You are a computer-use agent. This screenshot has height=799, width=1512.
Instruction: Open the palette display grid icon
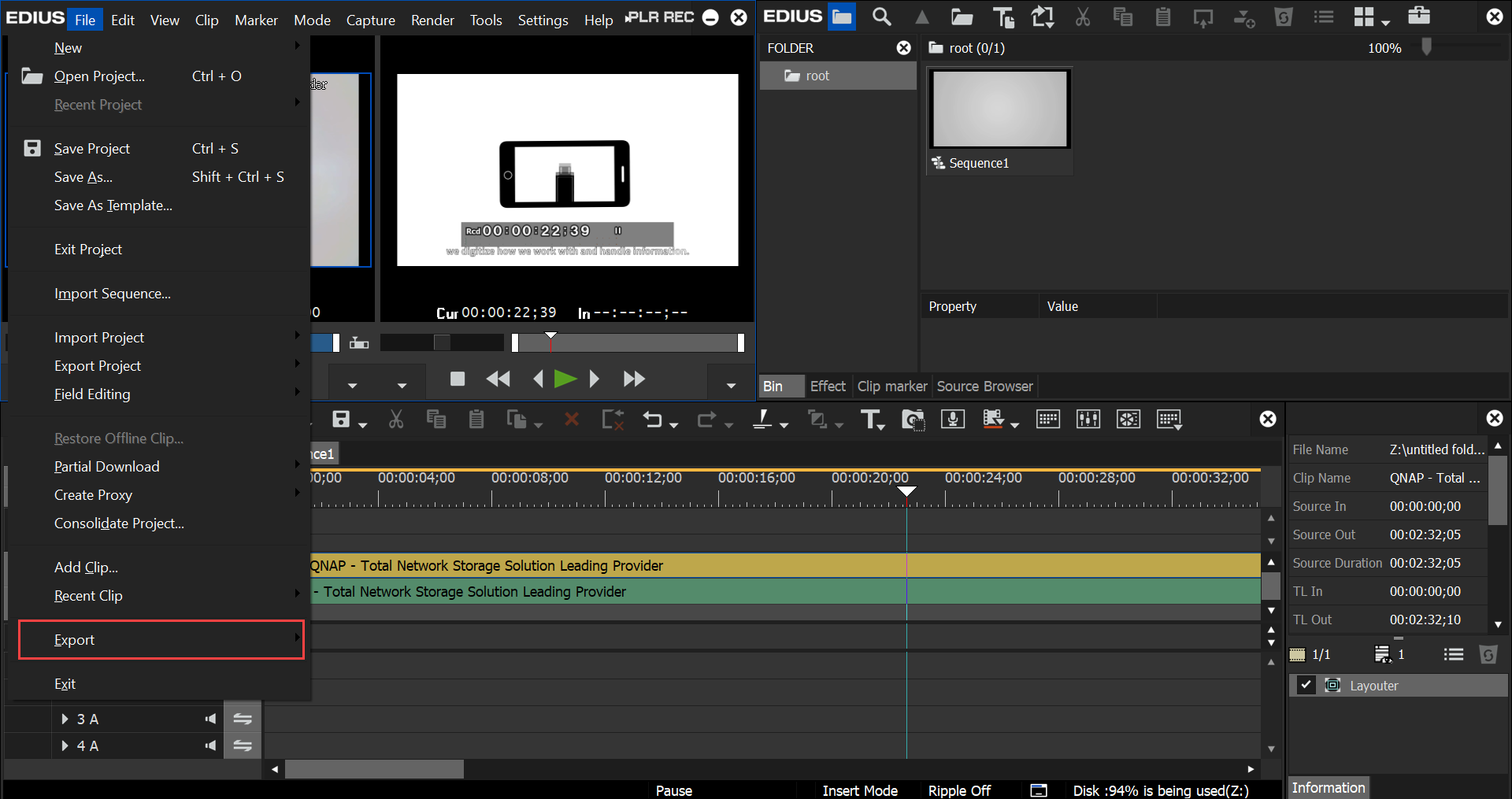[x=1169, y=420]
